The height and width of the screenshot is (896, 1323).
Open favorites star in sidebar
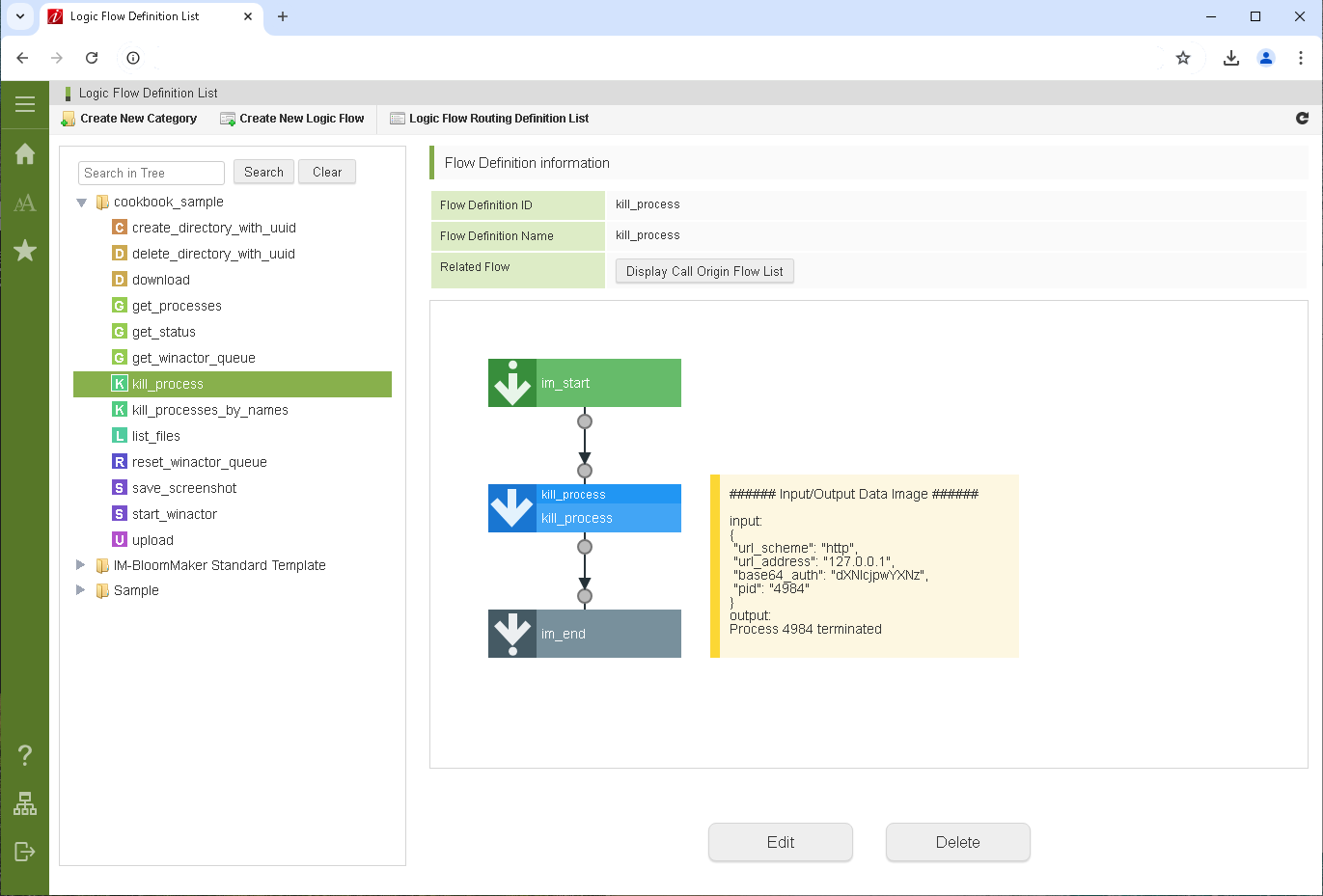(x=25, y=251)
